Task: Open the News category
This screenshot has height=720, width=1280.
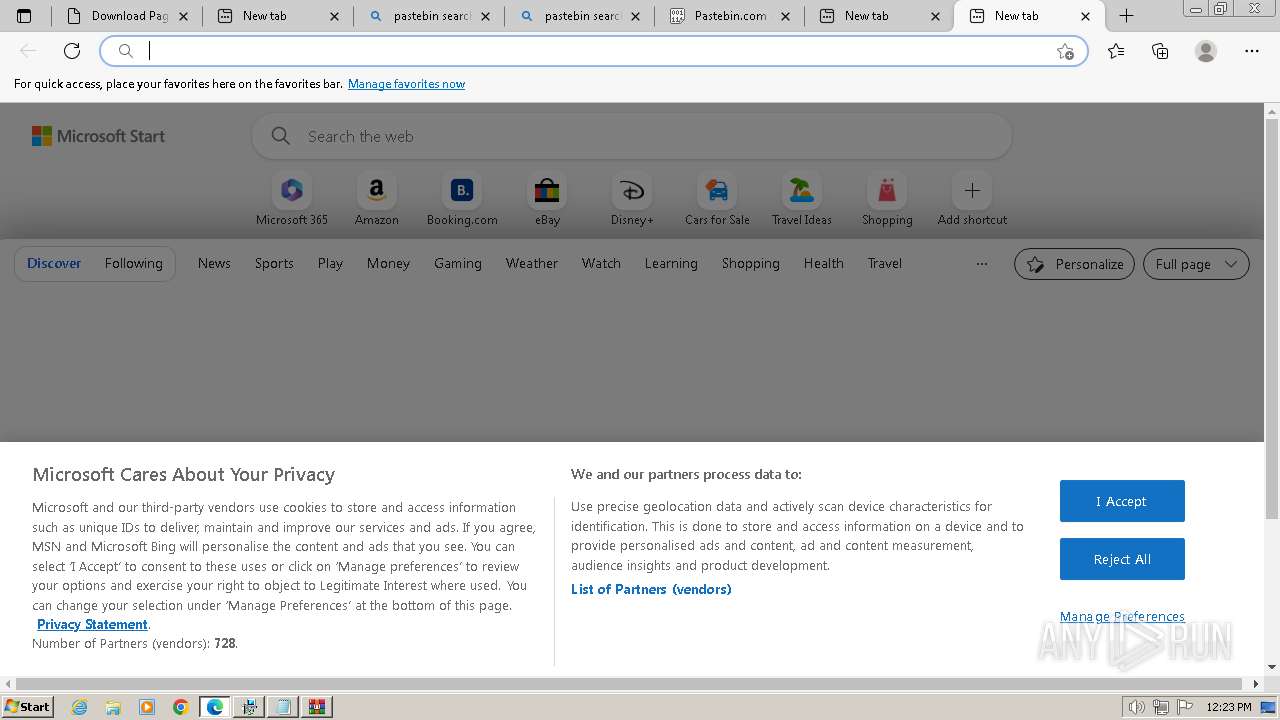Action: [x=214, y=264]
